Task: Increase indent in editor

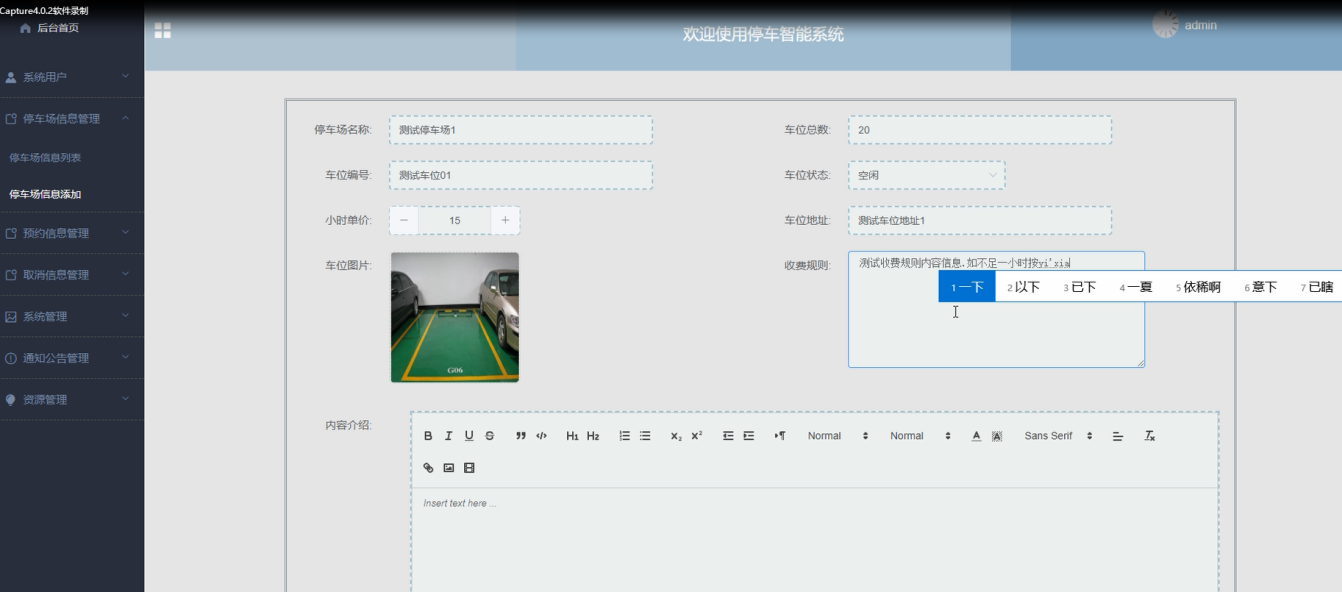Action: (748, 436)
